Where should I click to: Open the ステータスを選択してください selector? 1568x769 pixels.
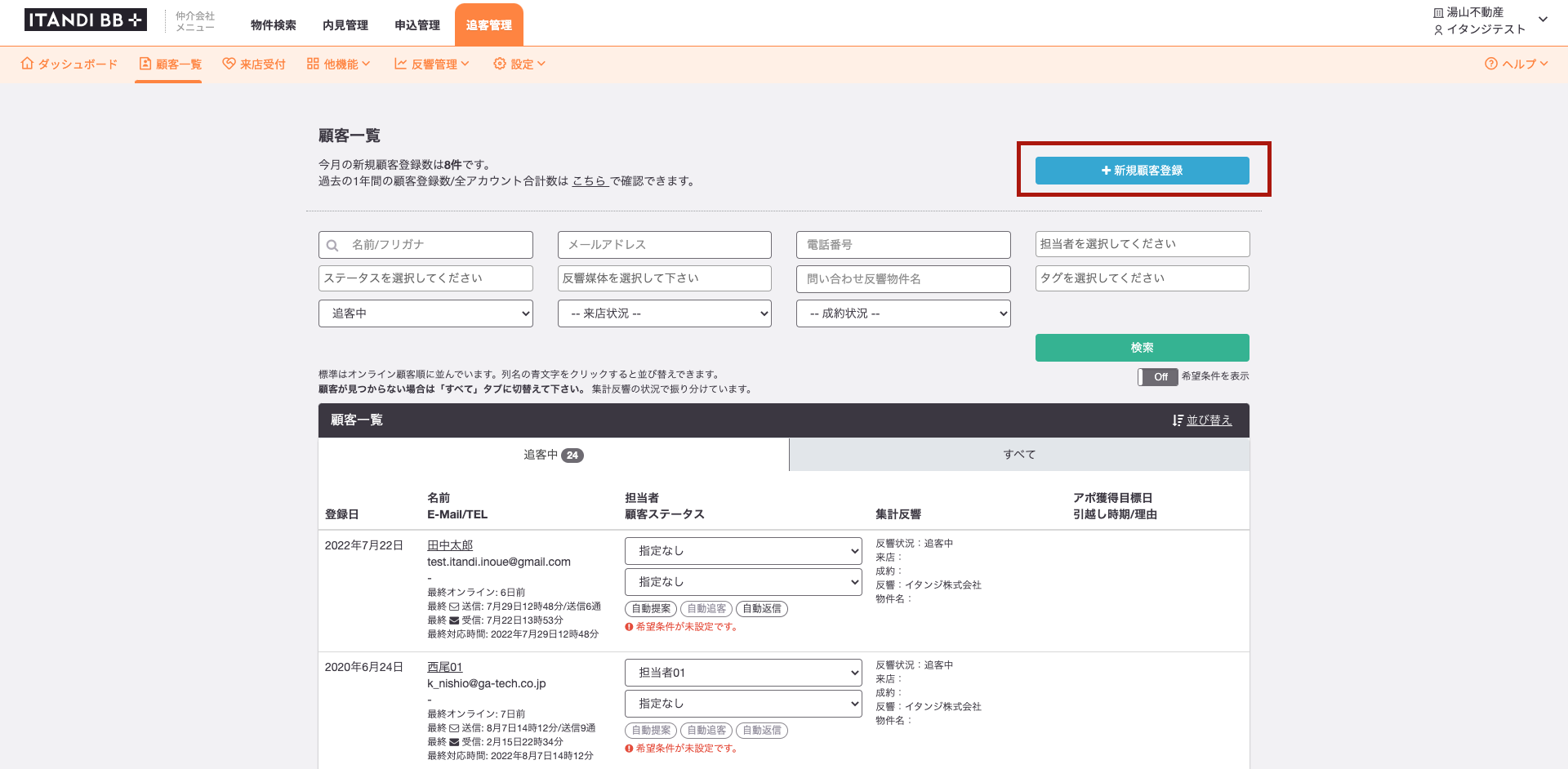click(x=425, y=278)
